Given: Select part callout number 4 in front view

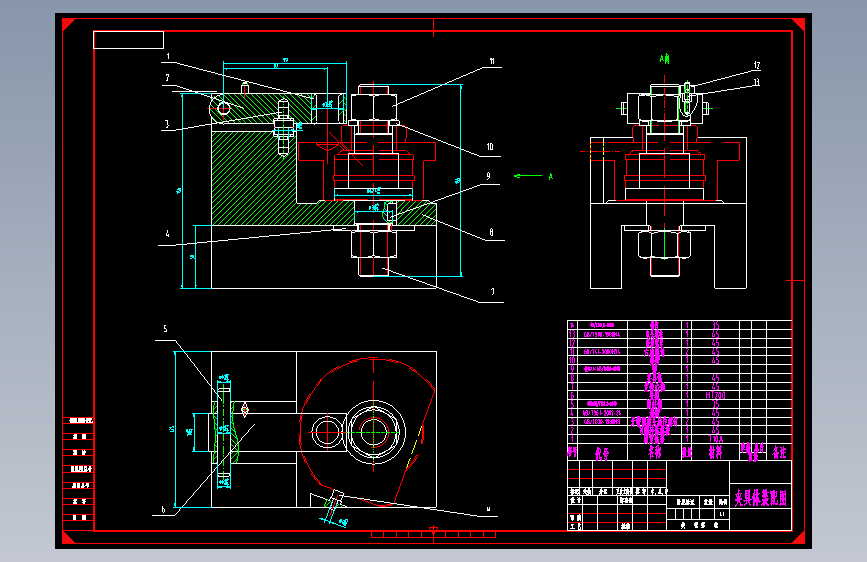Looking at the screenshot, I should click(x=168, y=234).
